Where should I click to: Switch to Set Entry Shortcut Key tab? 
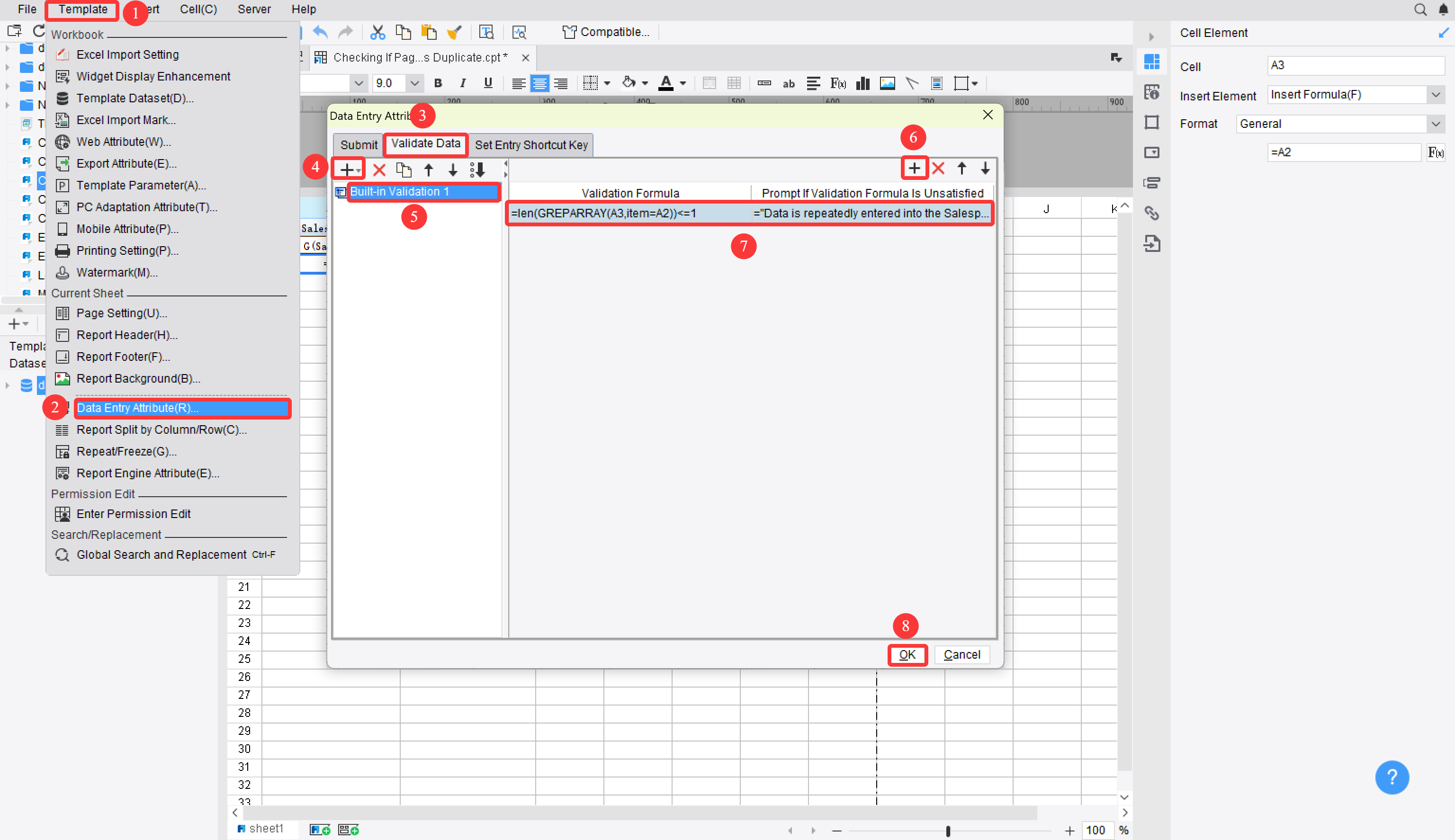click(x=531, y=145)
